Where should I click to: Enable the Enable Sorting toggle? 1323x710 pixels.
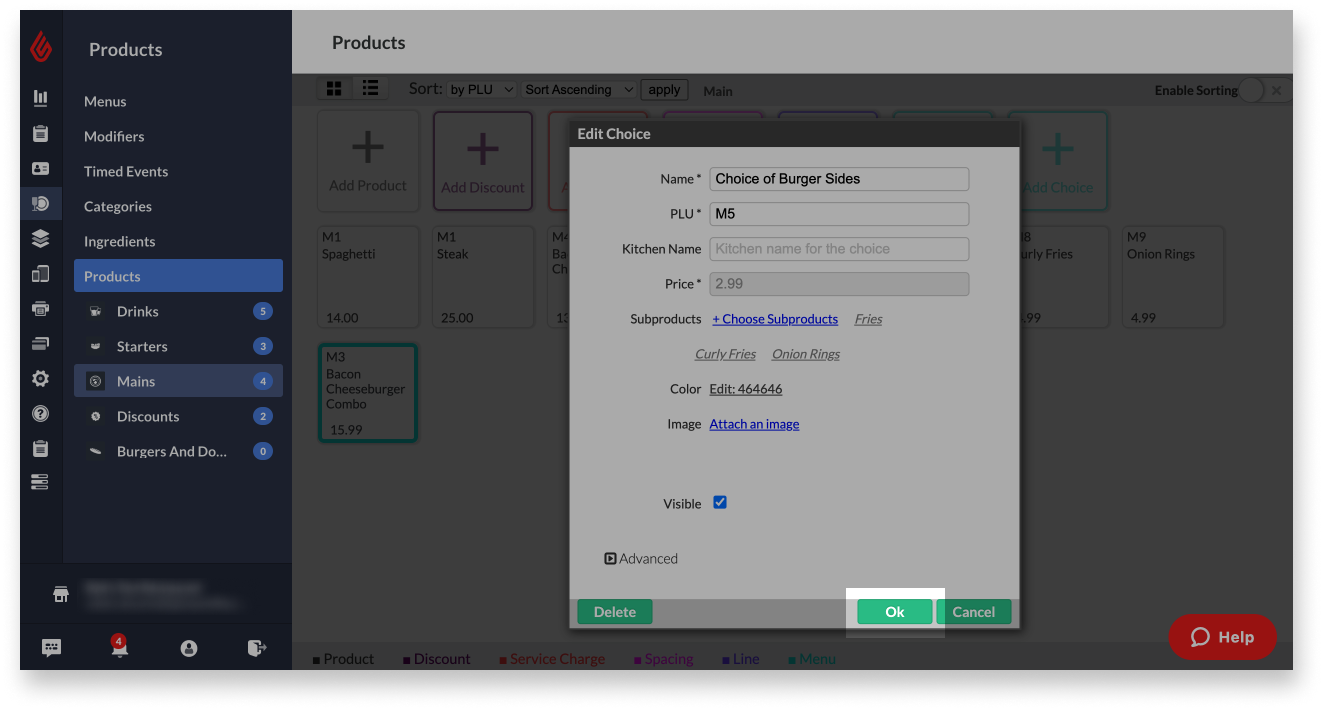click(x=1254, y=89)
